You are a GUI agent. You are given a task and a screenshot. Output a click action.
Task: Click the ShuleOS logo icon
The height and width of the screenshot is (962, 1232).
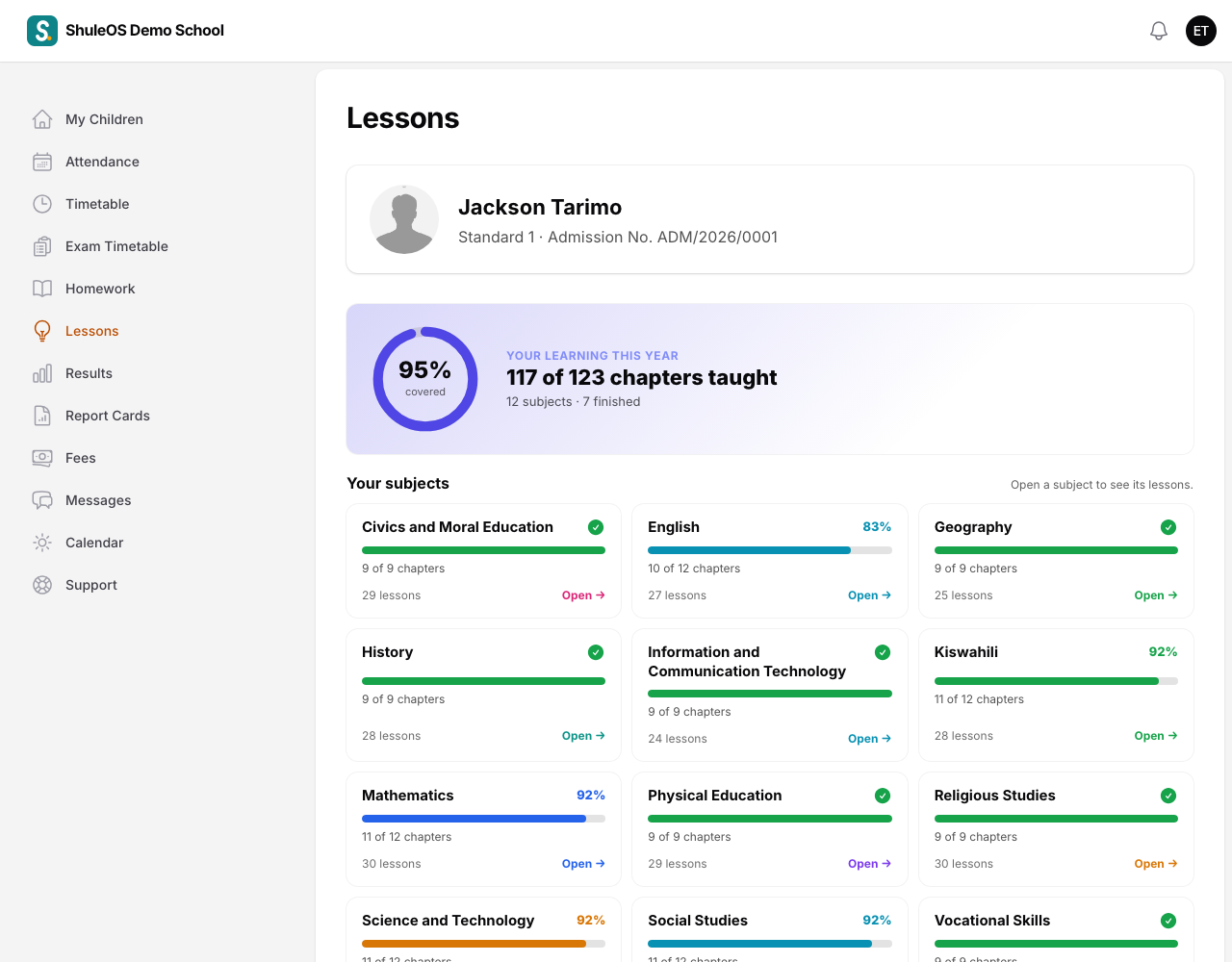pyautogui.click(x=42, y=31)
